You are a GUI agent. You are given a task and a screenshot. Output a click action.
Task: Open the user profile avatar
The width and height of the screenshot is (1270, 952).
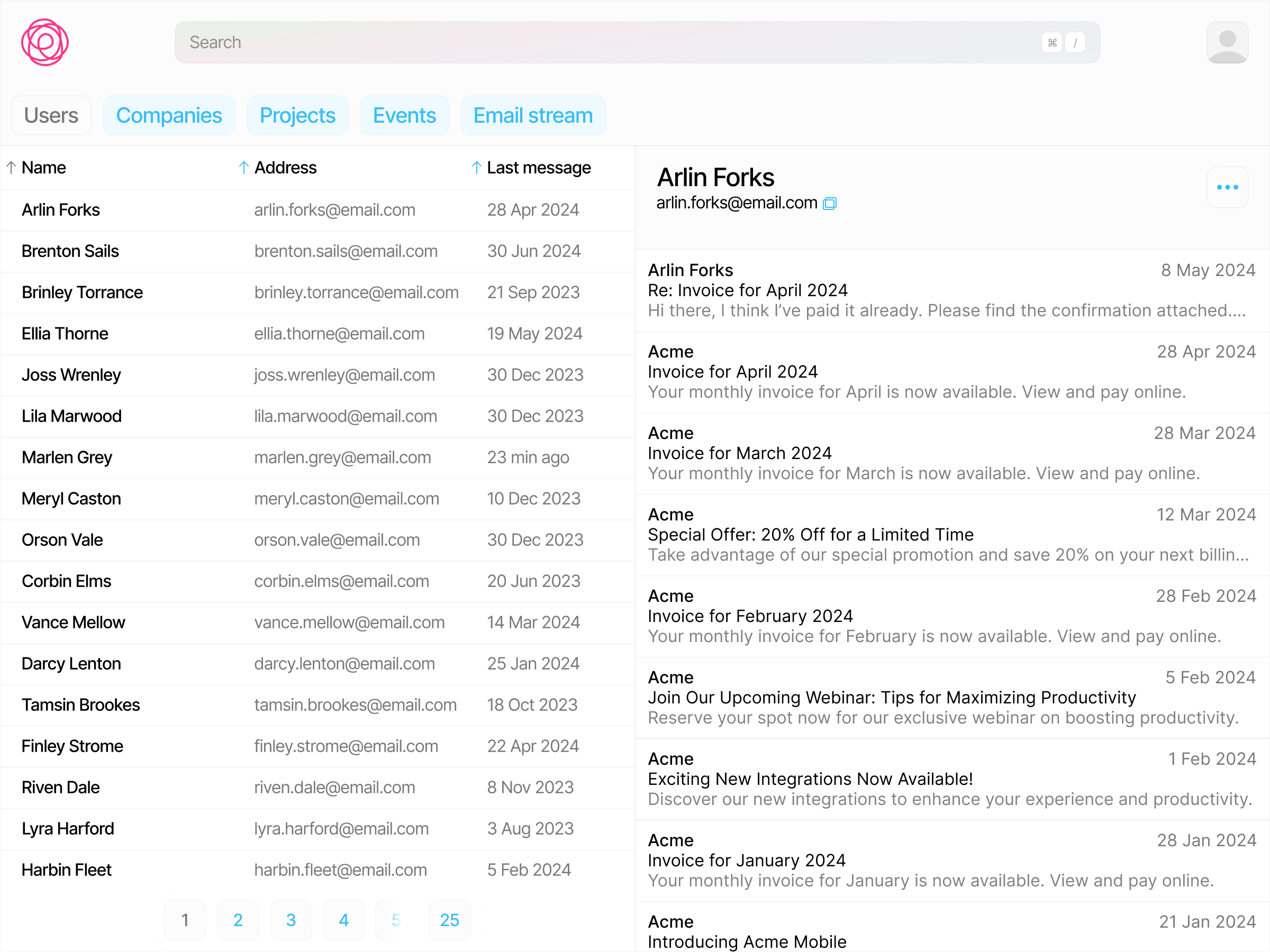pos(1227,42)
